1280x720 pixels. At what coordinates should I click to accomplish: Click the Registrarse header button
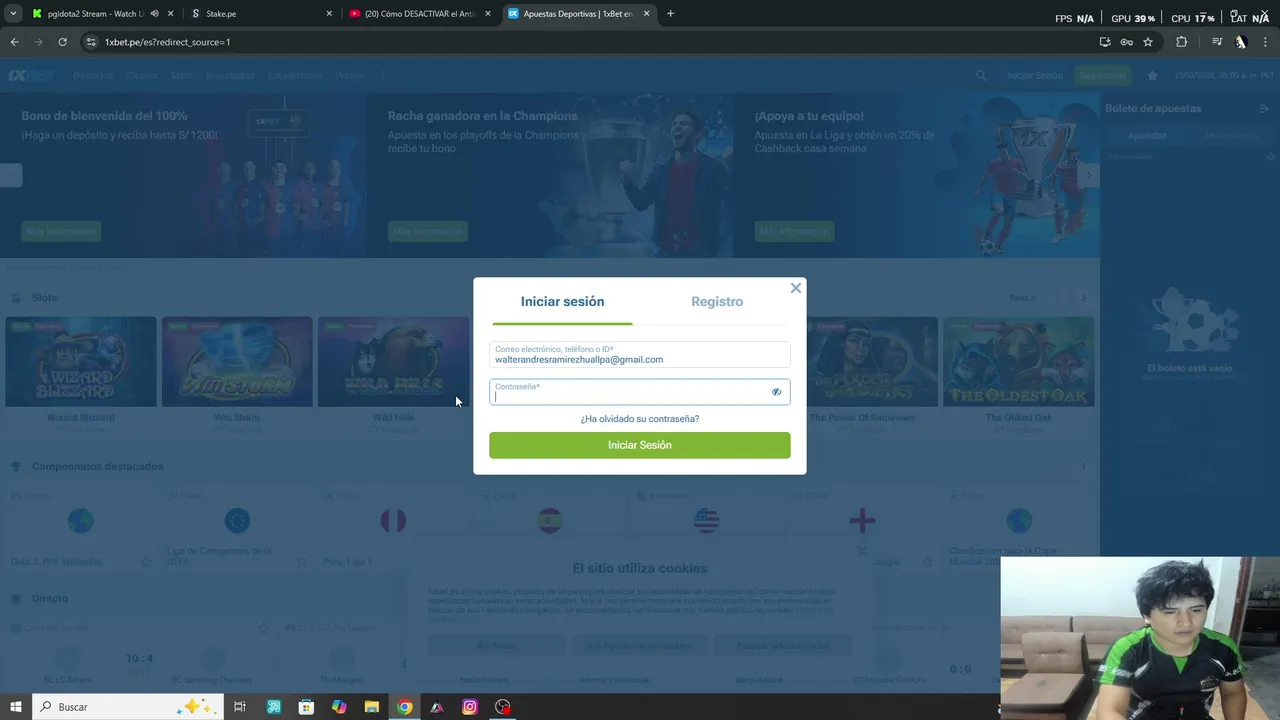click(1102, 76)
